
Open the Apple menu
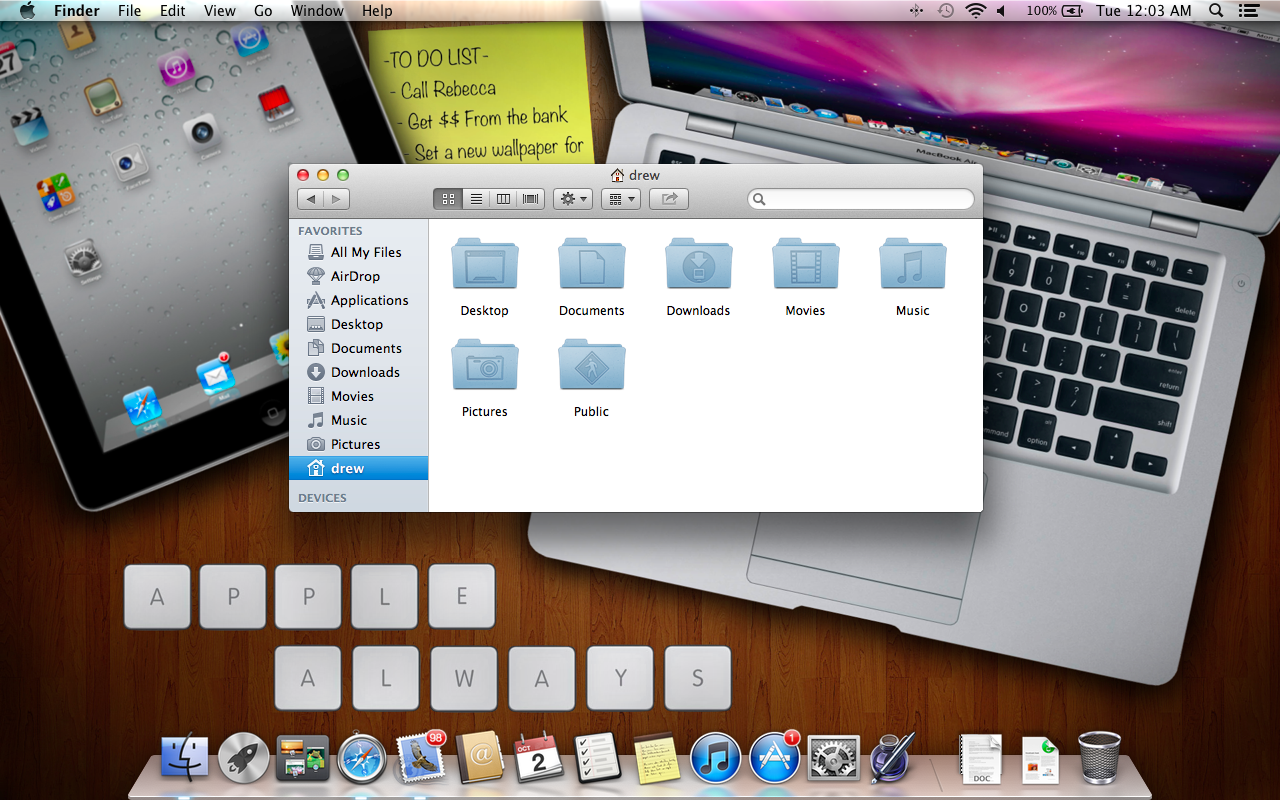coord(27,11)
